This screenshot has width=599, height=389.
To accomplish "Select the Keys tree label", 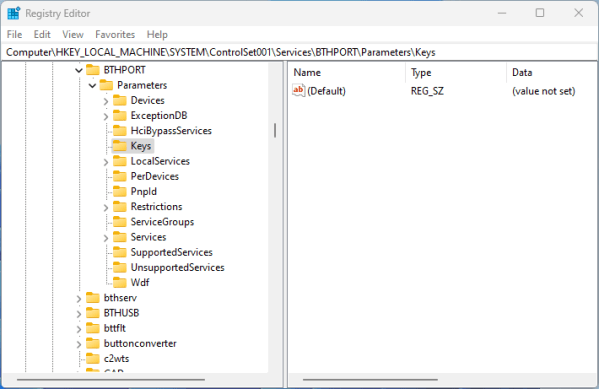I will [141, 146].
